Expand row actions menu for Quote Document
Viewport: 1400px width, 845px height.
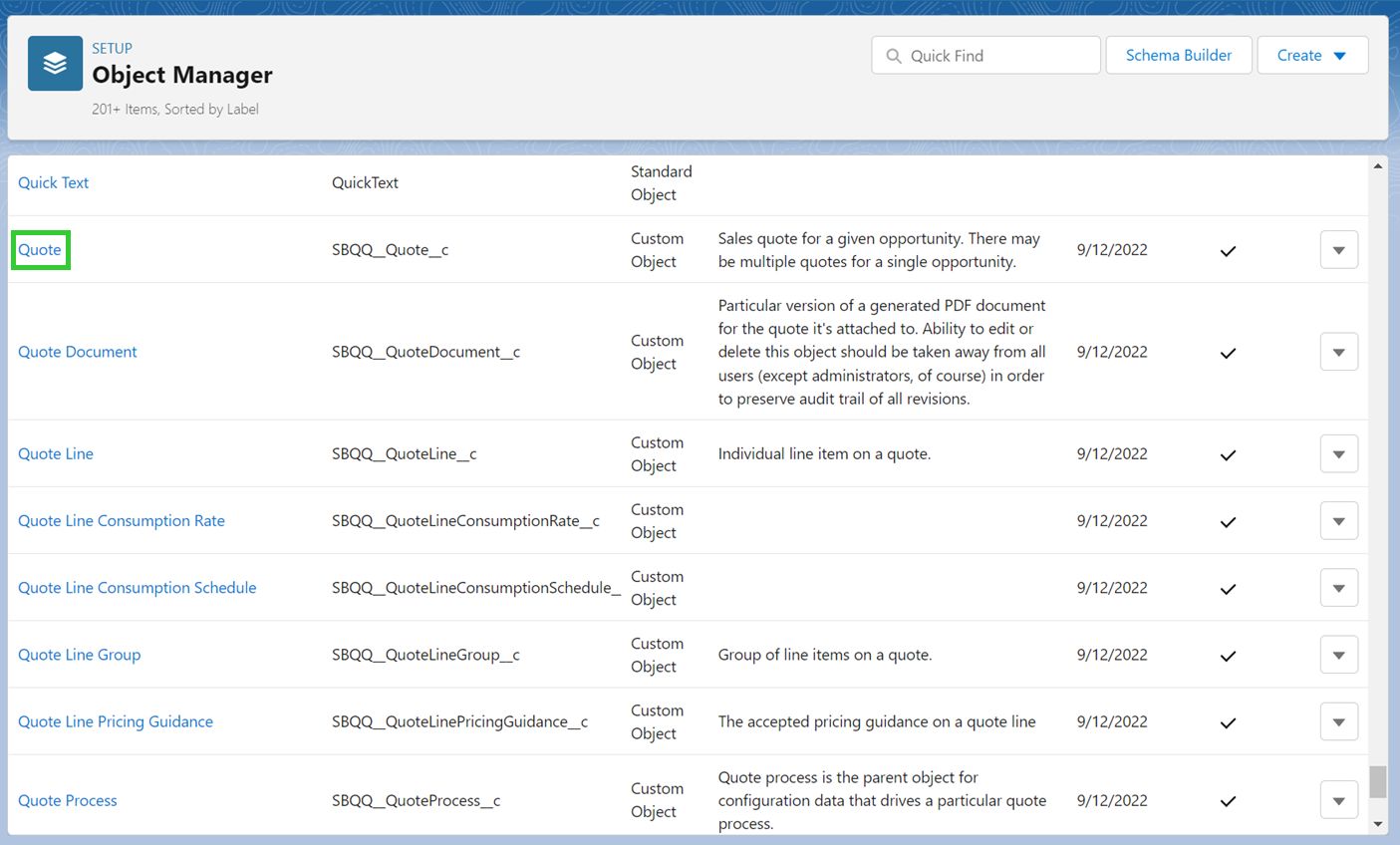click(1339, 352)
